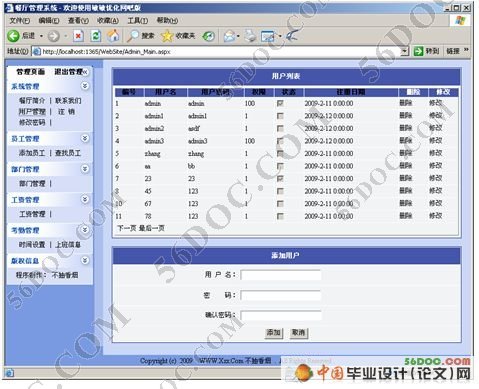
Task: Open 餐厅简介 sidebar link
Action: [32, 101]
